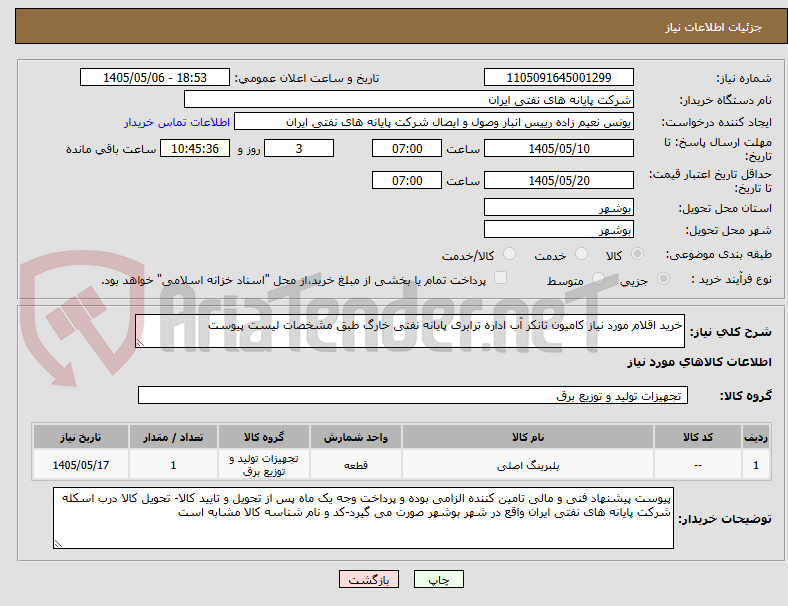Viewport: 788px width, 606px height.
Task: Click the resize handle of توضیحات خریدار textarea
Action: [58, 543]
